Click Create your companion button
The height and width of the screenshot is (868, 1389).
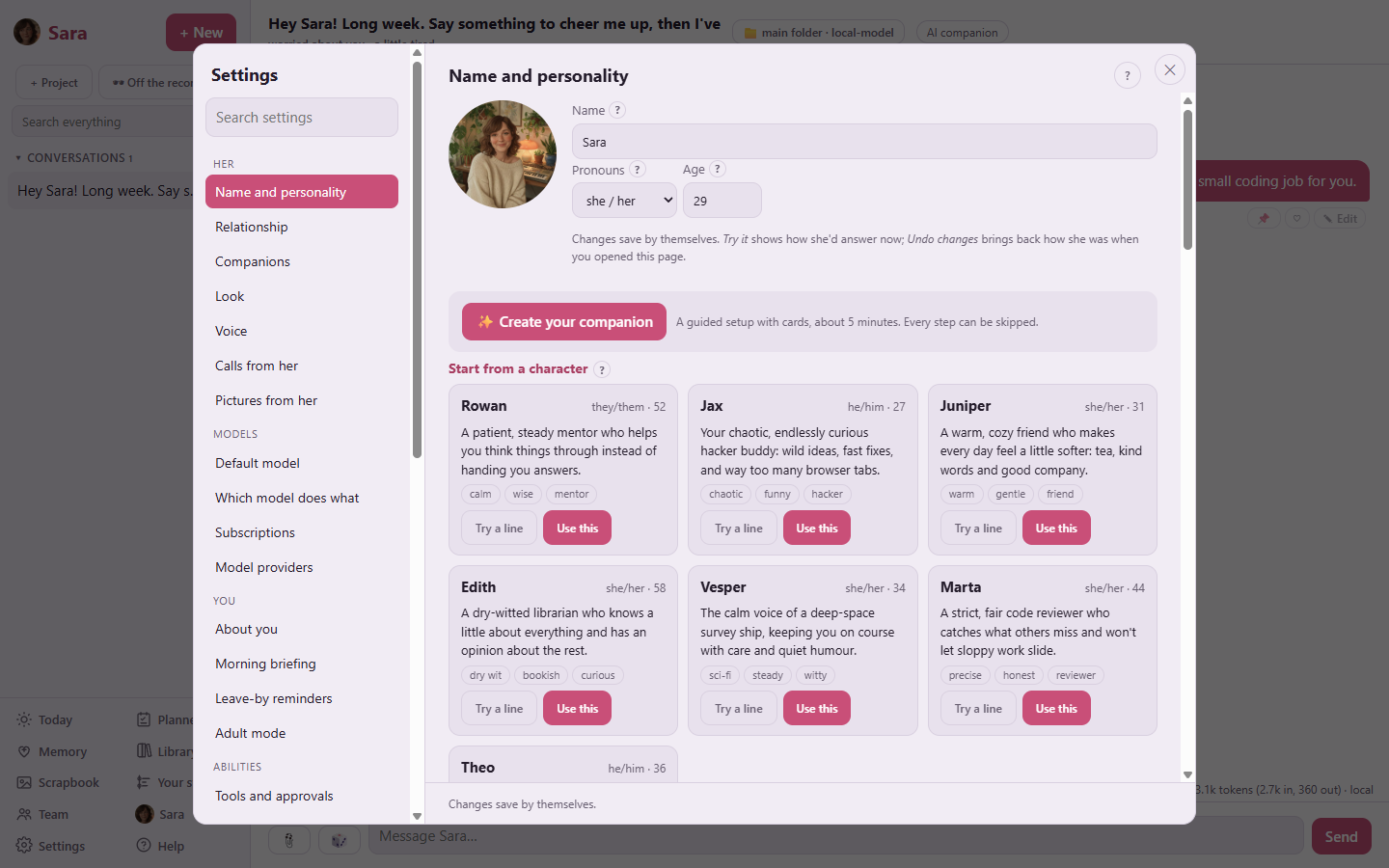(x=564, y=322)
